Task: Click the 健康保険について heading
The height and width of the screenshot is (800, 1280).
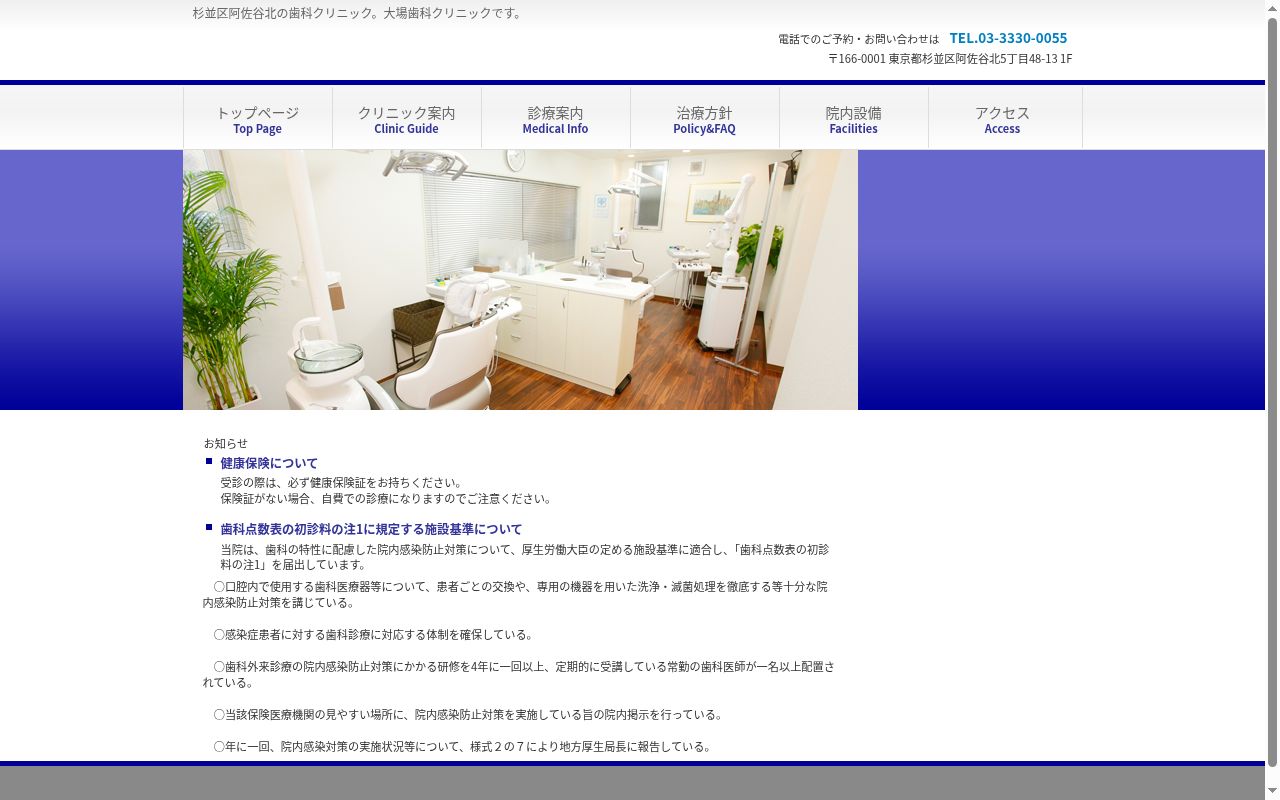Action: [x=269, y=463]
